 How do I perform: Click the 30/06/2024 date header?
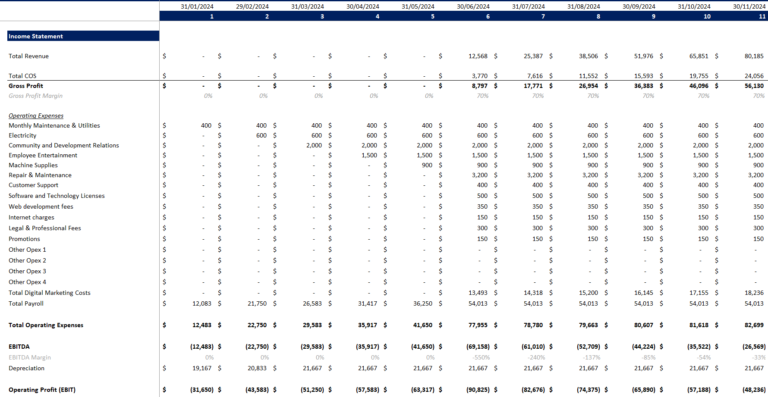tap(474, 7)
